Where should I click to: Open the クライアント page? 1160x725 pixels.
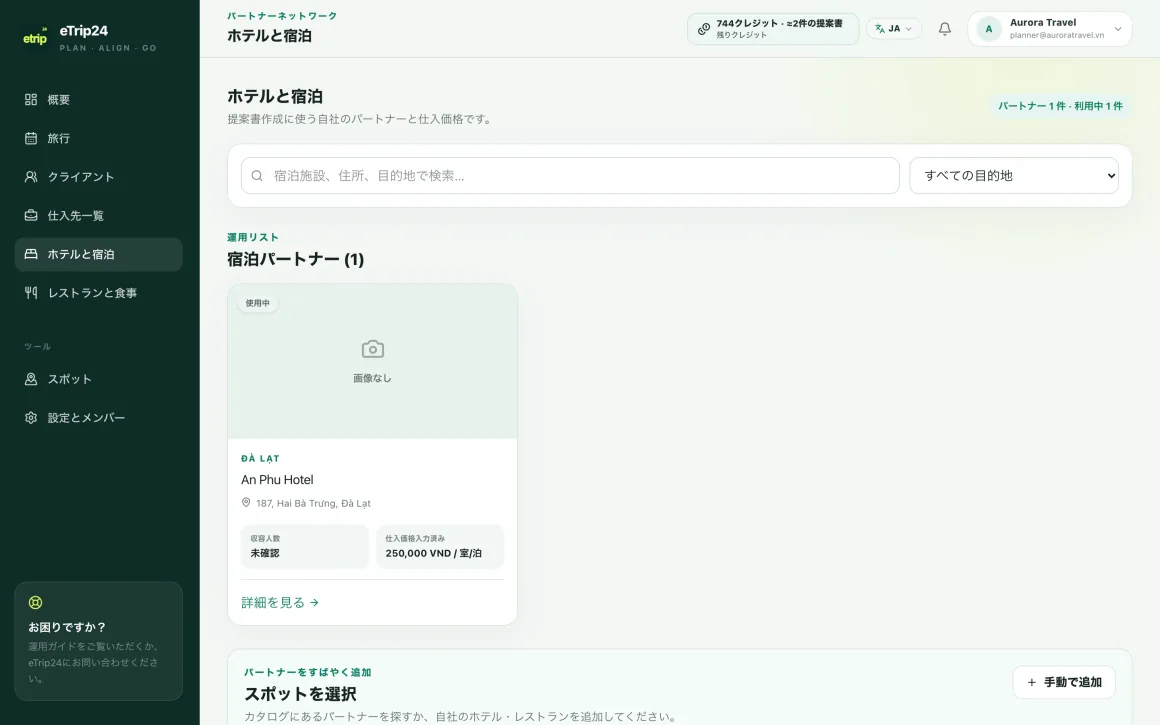[98, 176]
